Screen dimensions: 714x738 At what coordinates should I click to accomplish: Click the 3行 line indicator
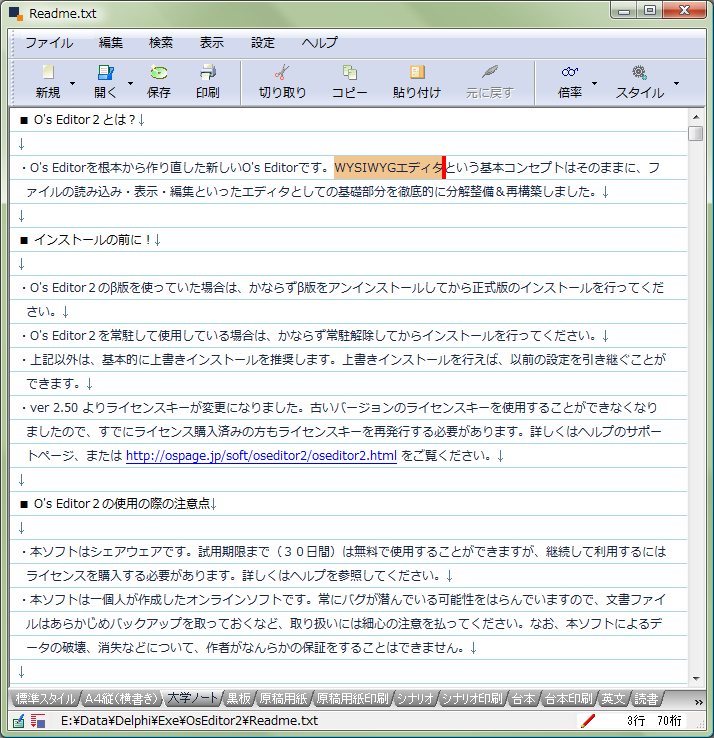coord(636,721)
